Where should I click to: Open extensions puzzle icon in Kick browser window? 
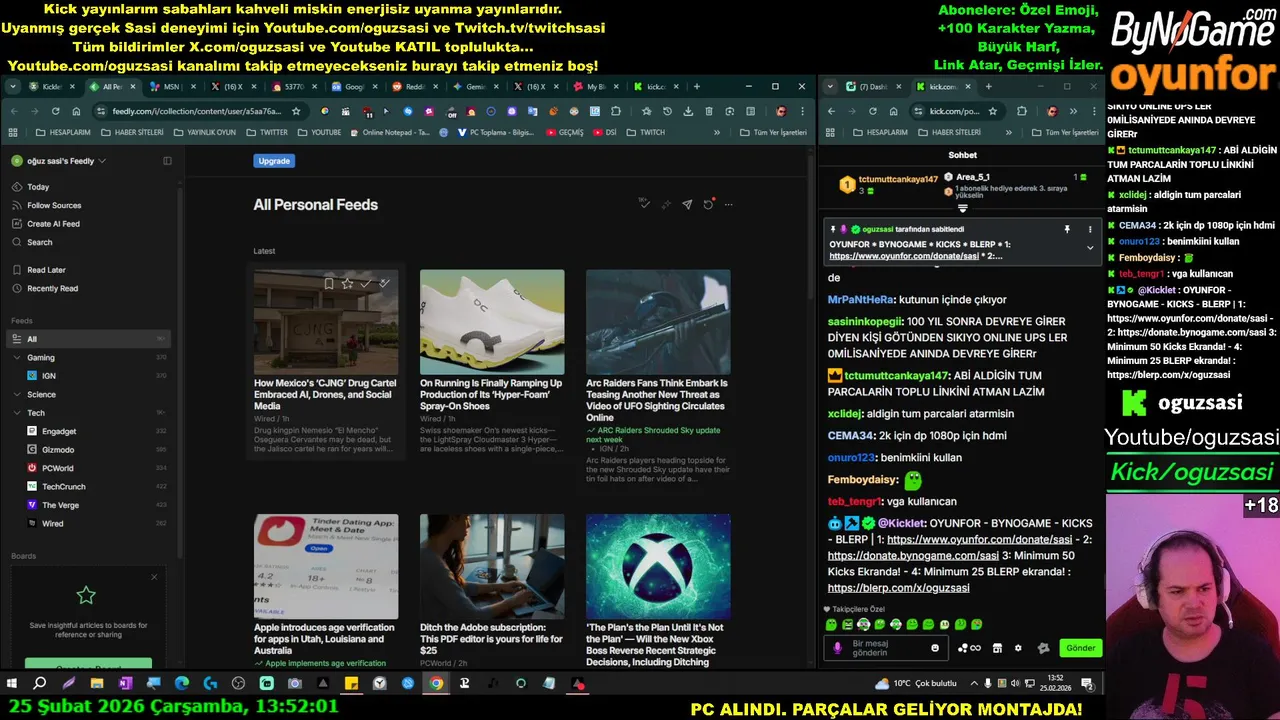click(1022, 111)
